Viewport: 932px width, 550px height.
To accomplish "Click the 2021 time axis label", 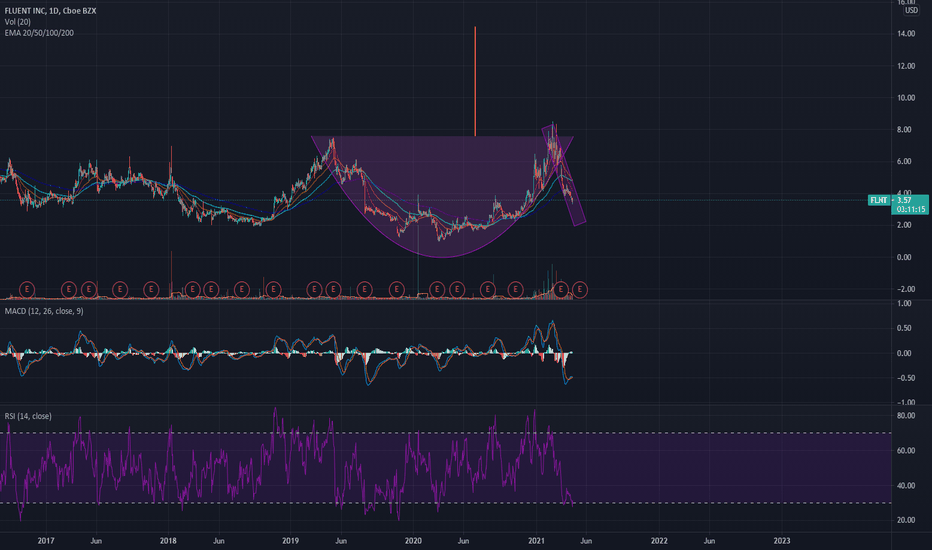I will (536, 540).
